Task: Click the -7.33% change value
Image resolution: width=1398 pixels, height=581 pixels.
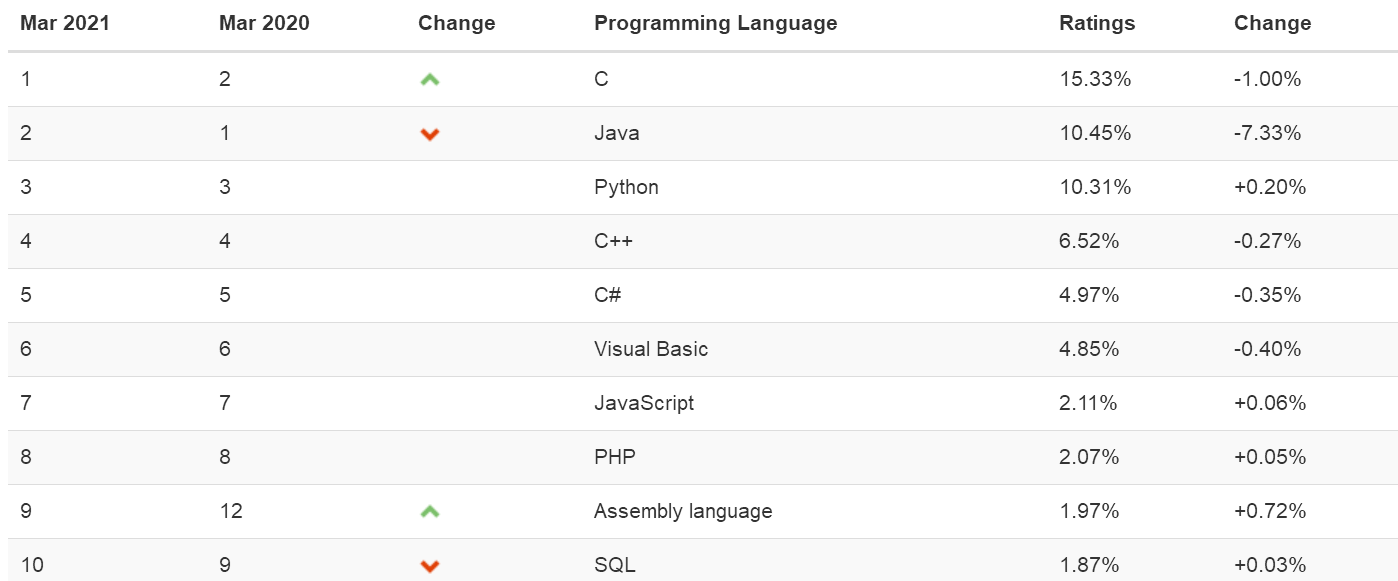Action: (x=1267, y=133)
